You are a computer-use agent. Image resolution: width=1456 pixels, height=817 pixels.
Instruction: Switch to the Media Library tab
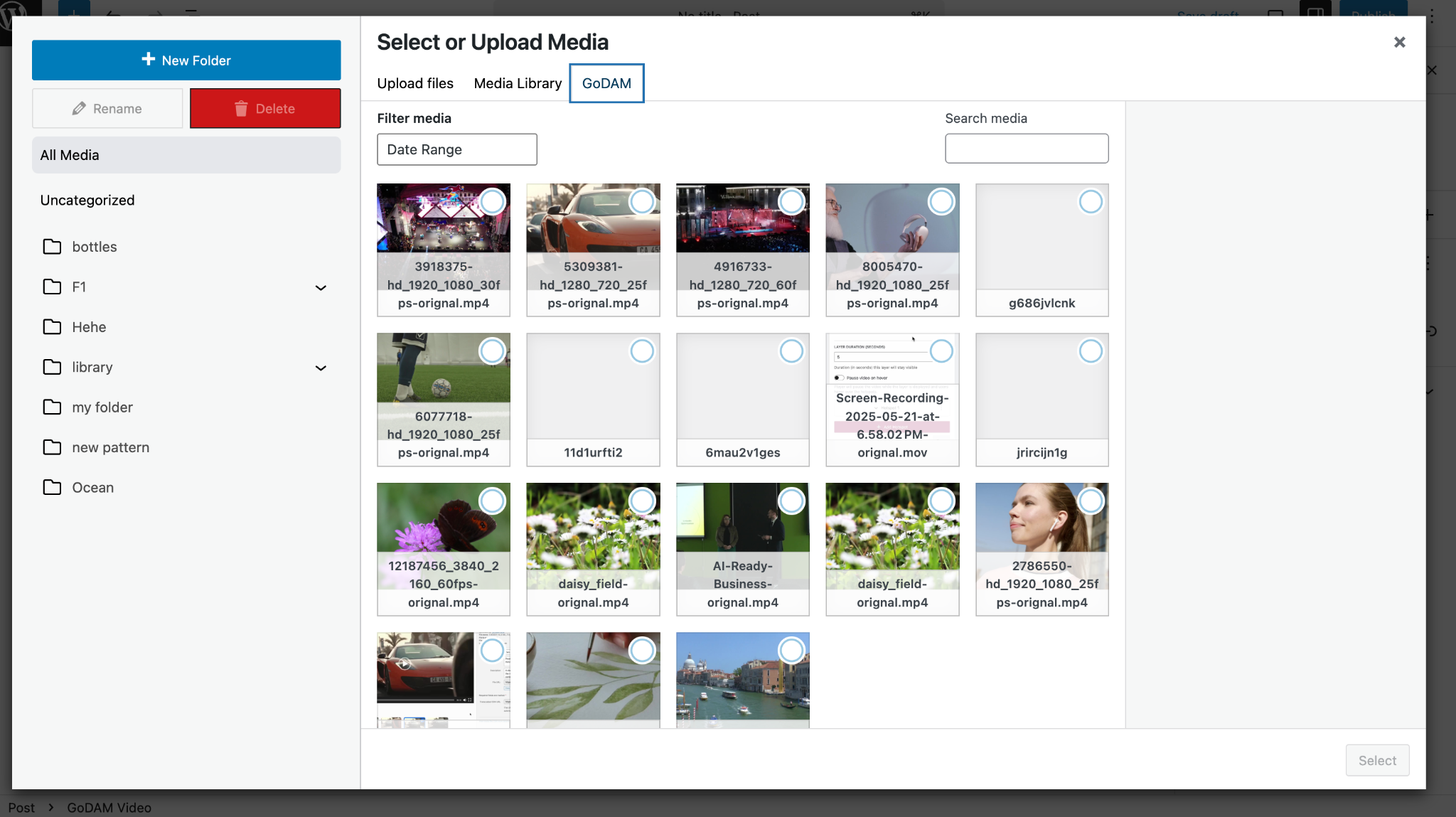(x=518, y=83)
